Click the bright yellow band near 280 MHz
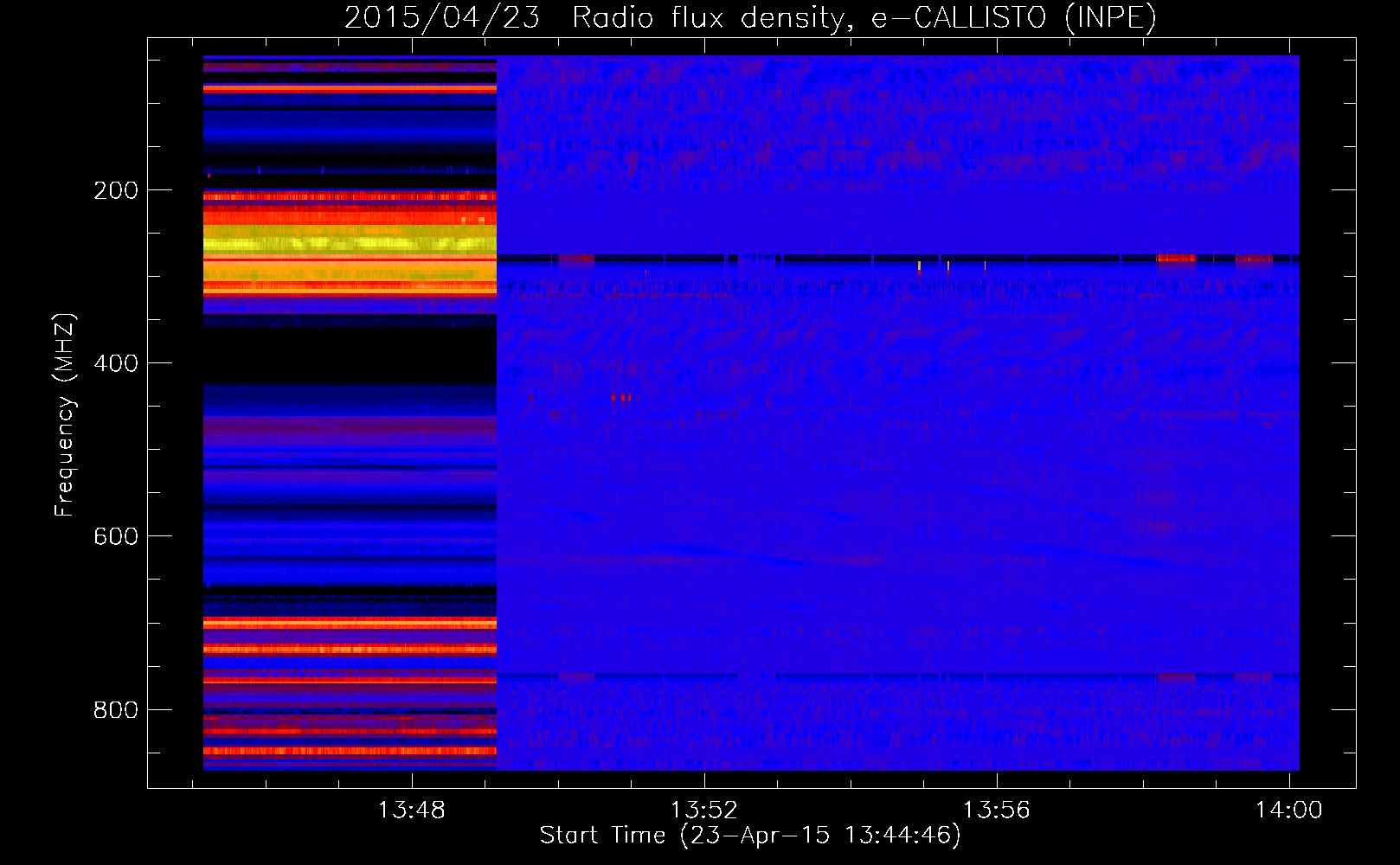This screenshot has height=865, width=1400. tap(350, 243)
